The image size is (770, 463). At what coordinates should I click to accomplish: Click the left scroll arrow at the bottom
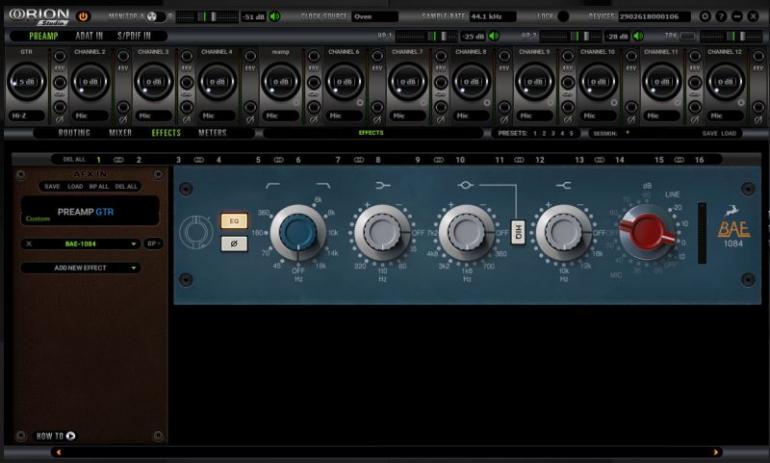[x=58, y=452]
